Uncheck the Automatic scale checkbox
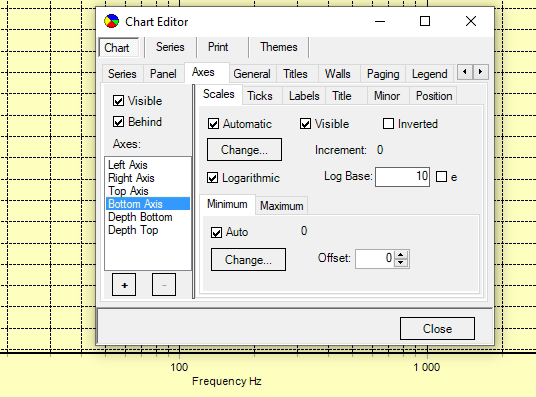536x397 pixels. [213, 124]
